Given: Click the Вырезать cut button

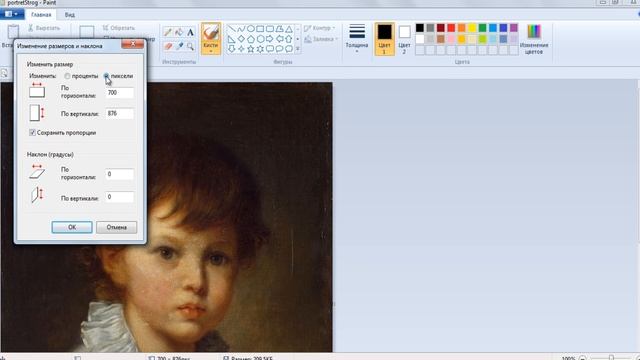Looking at the screenshot, I should 44,28.
